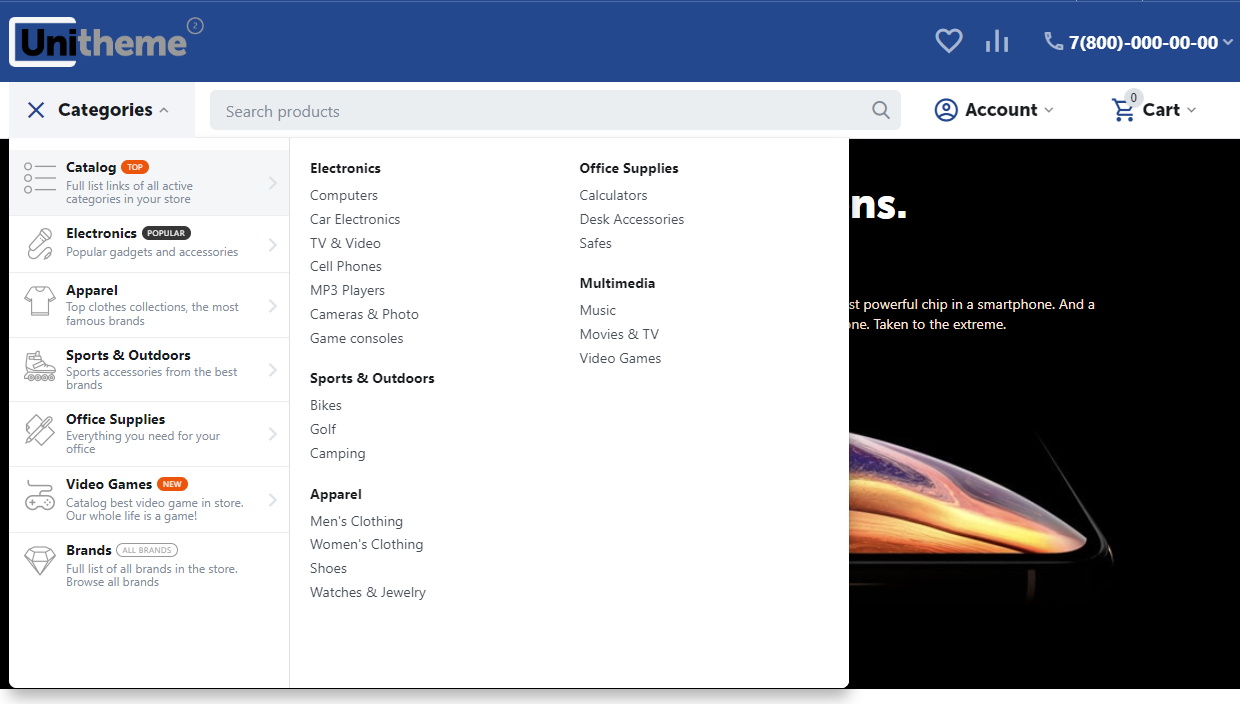The image size is (1240, 704).
Task: Expand Sports & Outdoors row chevron
Action: (x=273, y=370)
